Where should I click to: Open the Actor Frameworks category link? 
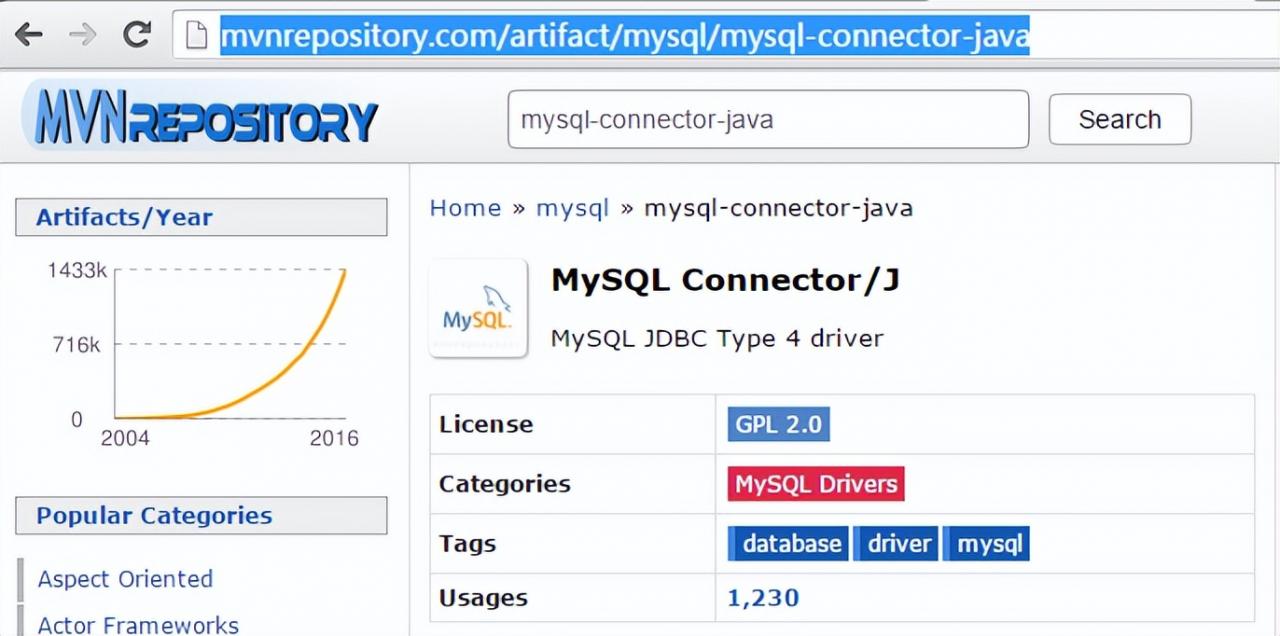click(138, 624)
